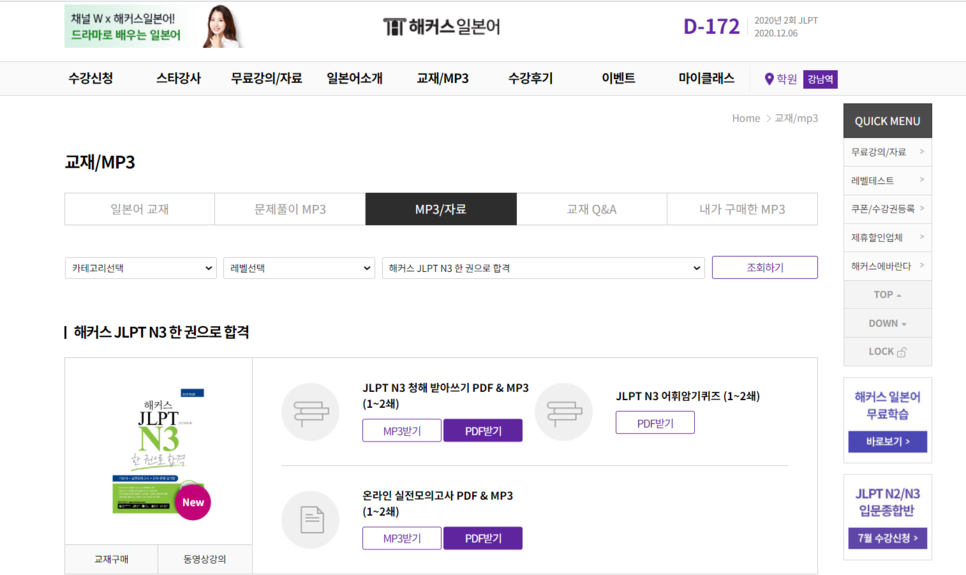Open the drama Japanese banner ad
Screen dimensions: 966x575
(x=155, y=27)
